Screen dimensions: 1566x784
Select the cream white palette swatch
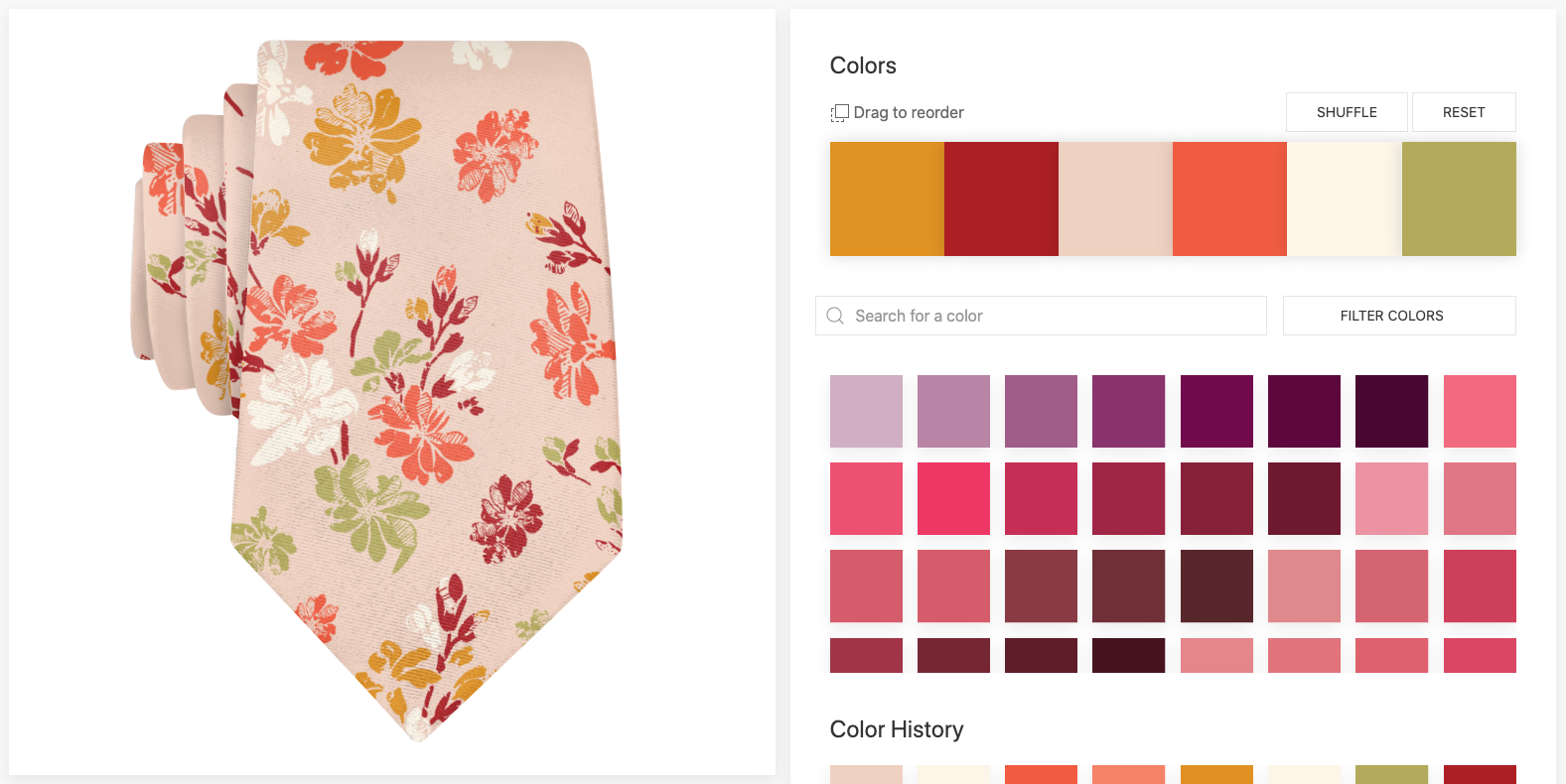1345,198
